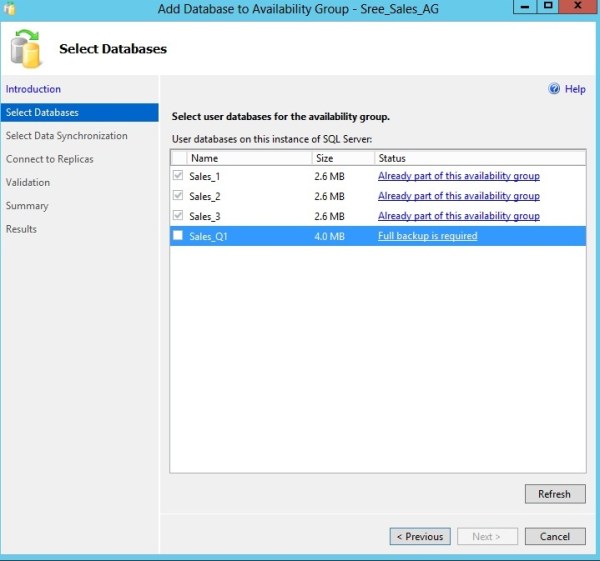
Task: Select the Select Data Synchronization step
Action: 67,136
